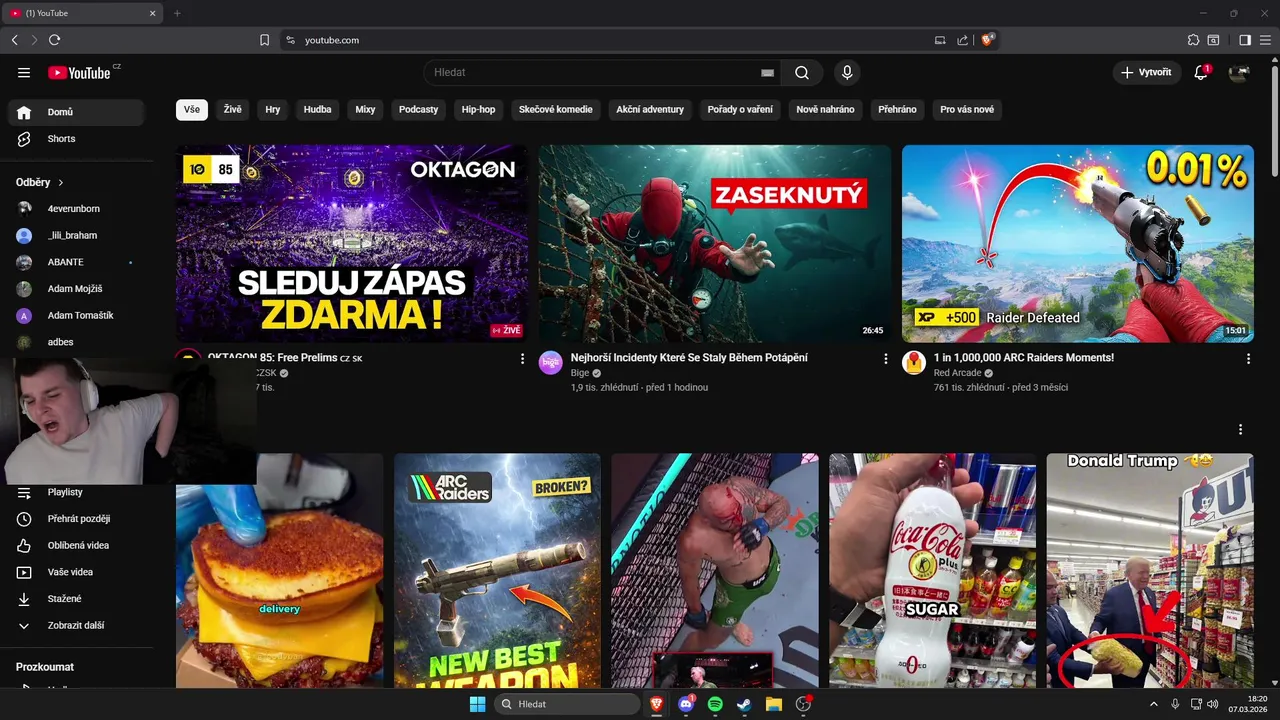Image resolution: width=1280 pixels, height=720 pixels.
Task: Click the search magnifier button
Action: (x=802, y=72)
